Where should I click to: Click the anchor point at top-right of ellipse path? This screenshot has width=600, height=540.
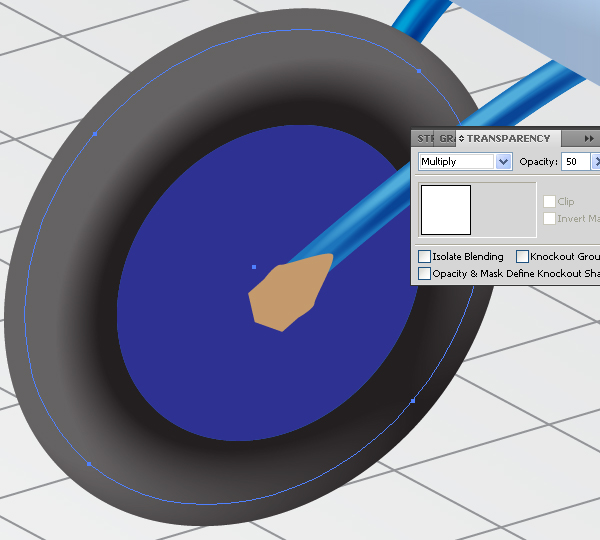419,71
